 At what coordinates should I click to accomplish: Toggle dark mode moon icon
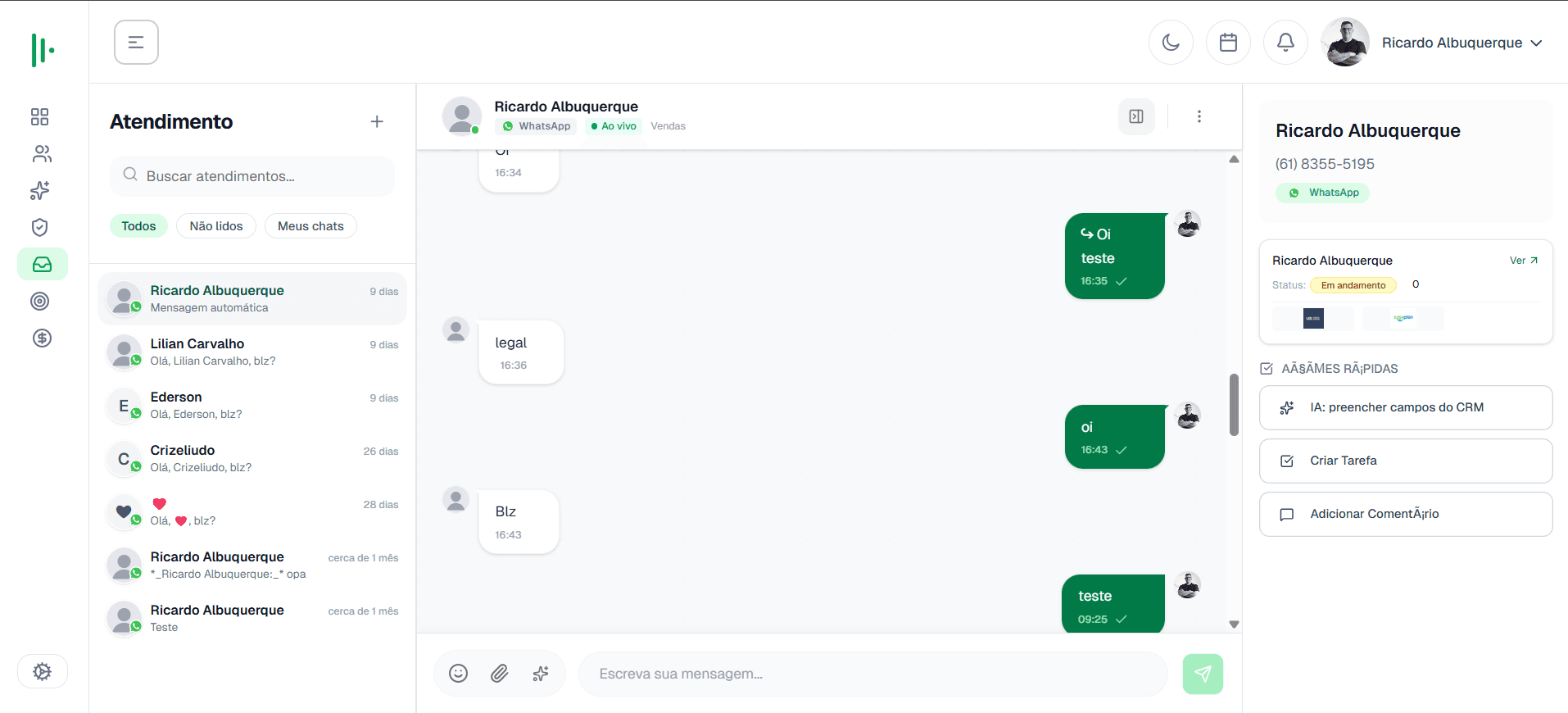pyautogui.click(x=1171, y=43)
